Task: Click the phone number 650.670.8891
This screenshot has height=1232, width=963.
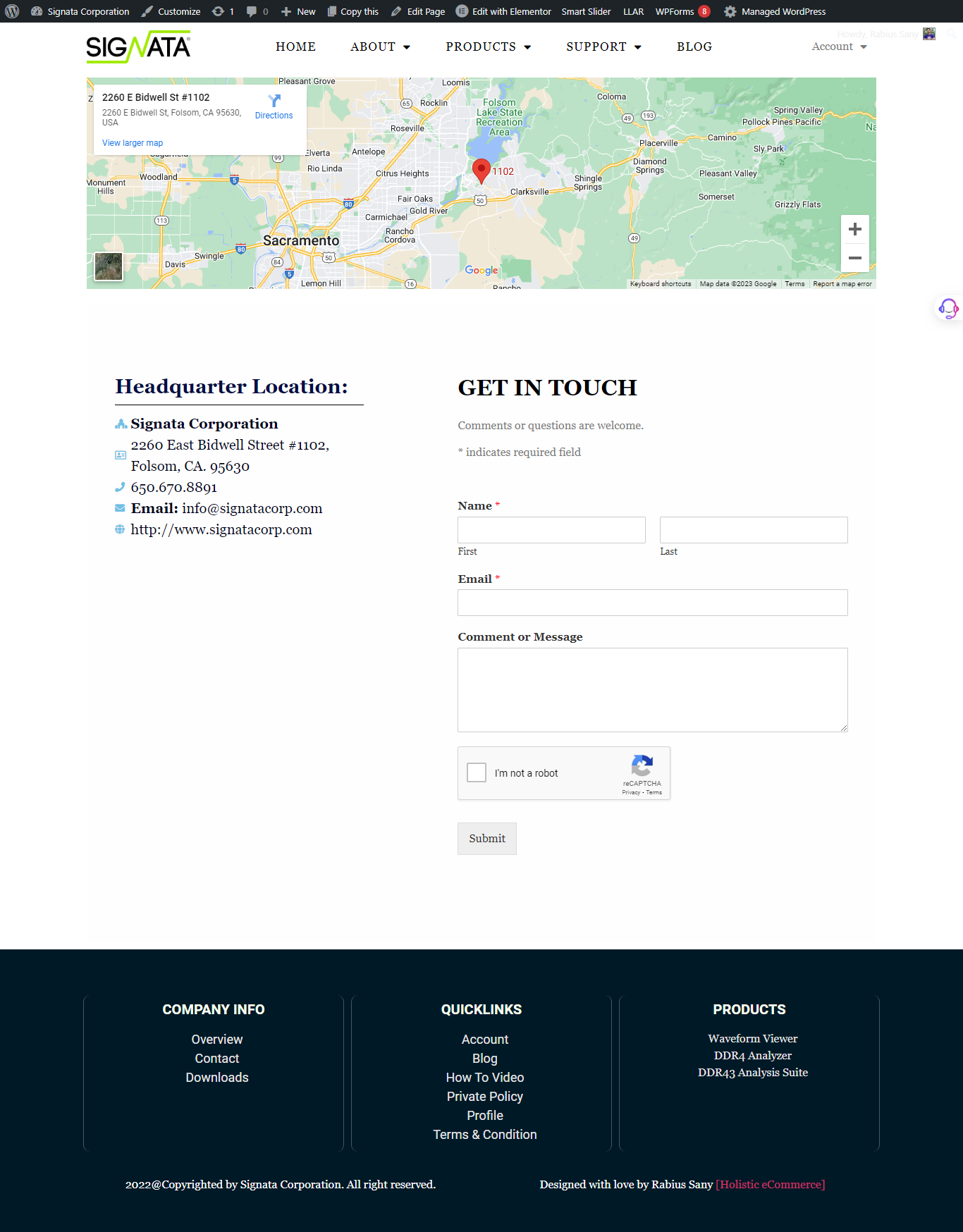Action: click(174, 487)
